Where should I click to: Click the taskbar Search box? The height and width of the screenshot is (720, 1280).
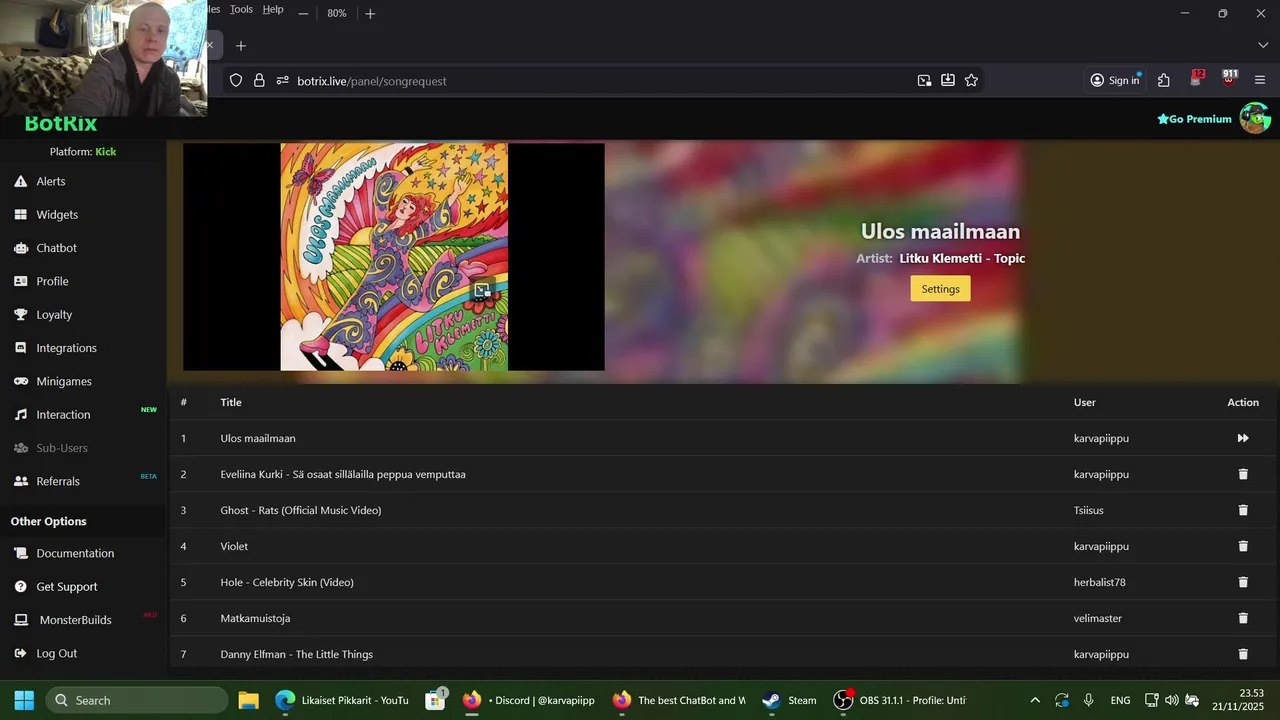point(136,700)
